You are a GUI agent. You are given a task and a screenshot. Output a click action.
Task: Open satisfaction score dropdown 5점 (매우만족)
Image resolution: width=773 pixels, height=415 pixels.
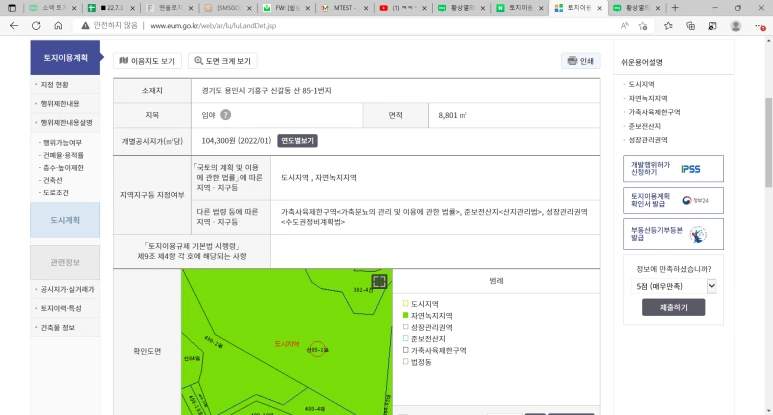(x=673, y=286)
